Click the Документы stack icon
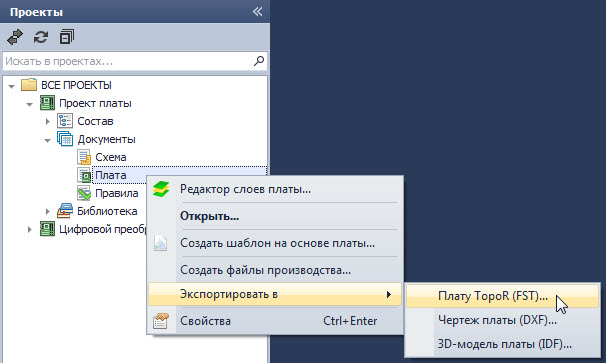Viewport: 606px width, 363px height. point(65,139)
